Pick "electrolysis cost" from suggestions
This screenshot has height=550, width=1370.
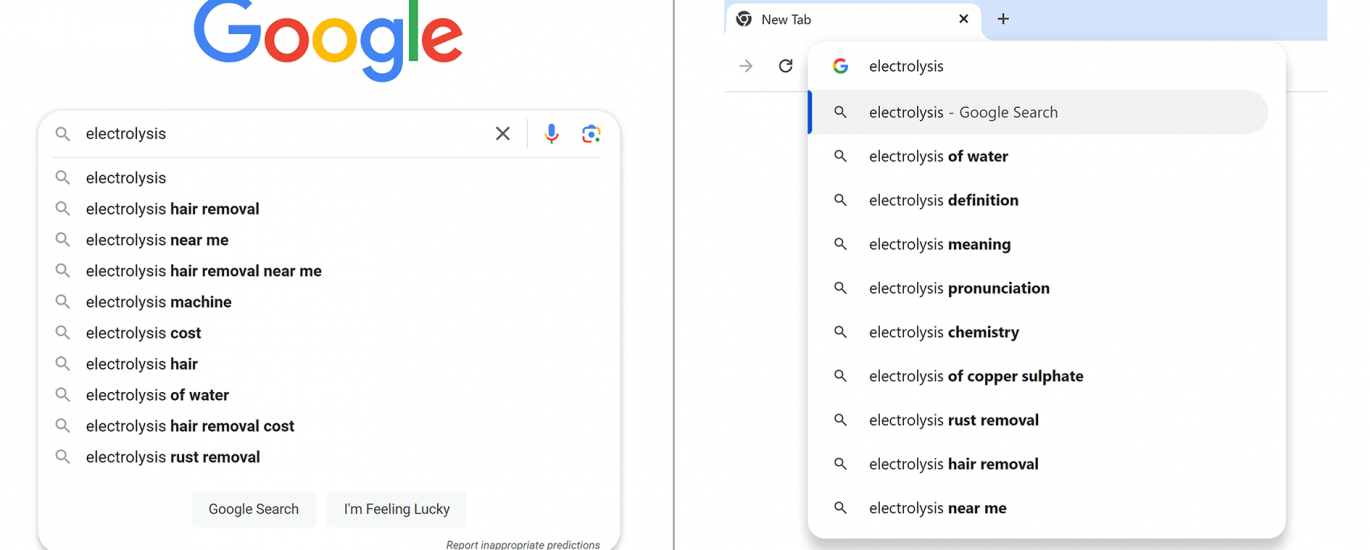pyautogui.click(x=144, y=333)
